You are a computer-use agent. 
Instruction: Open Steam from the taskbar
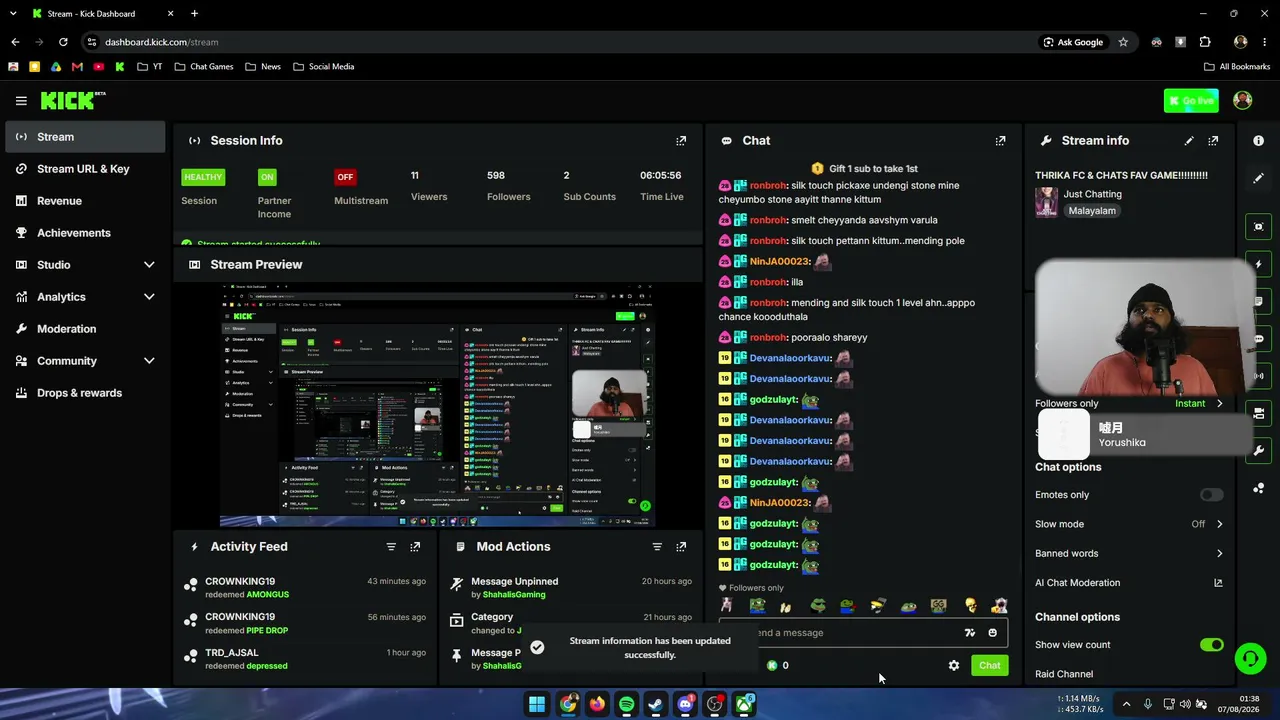[655, 705]
